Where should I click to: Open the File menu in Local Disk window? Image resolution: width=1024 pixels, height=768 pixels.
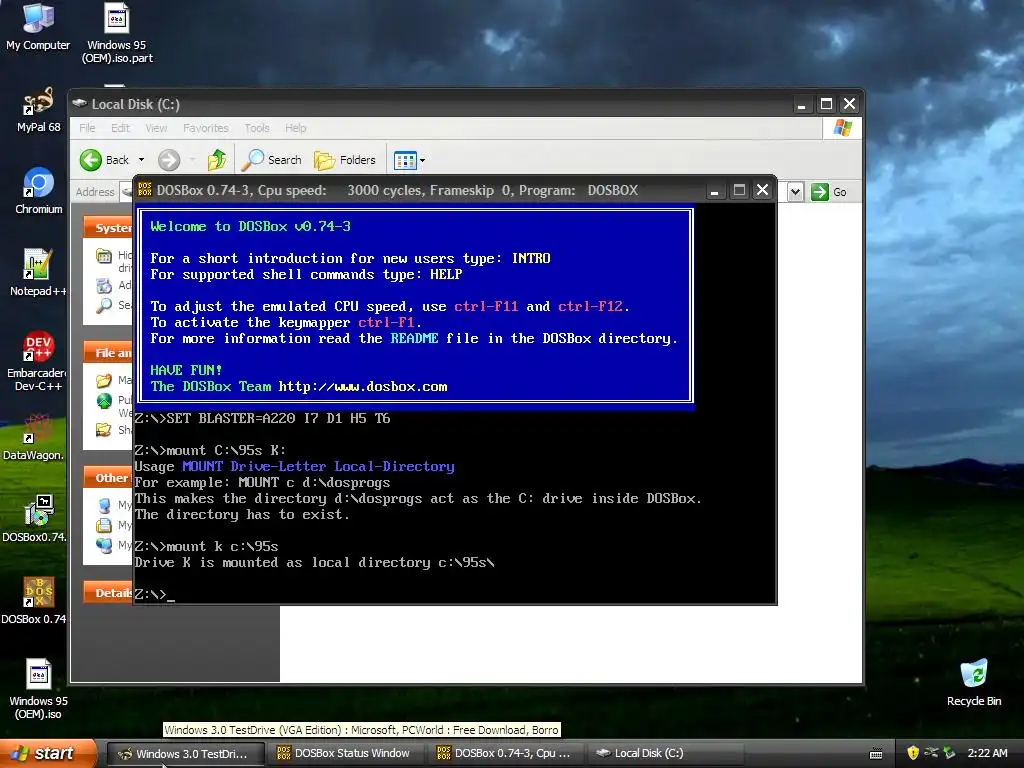tap(88, 128)
